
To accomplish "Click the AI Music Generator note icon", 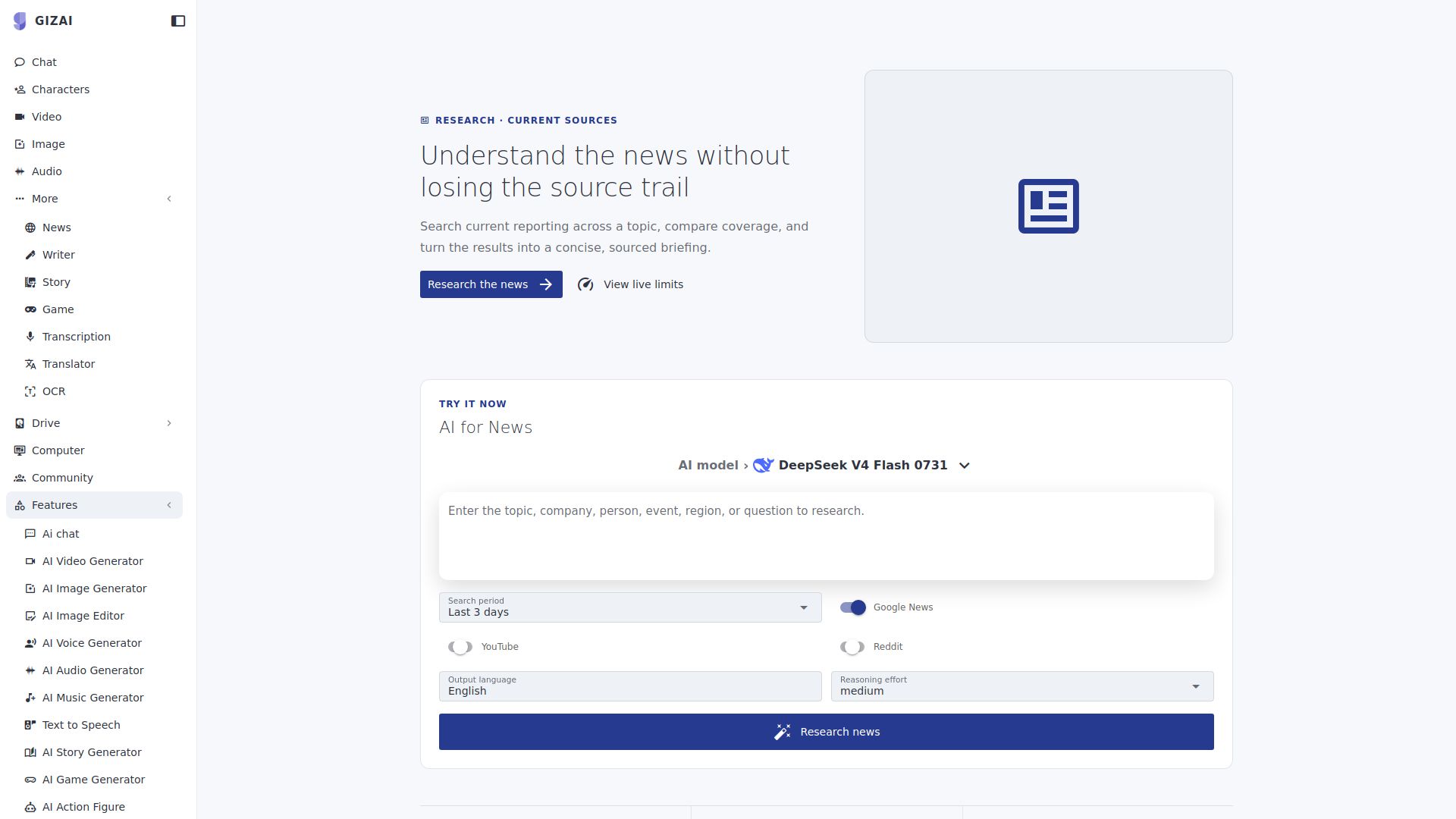I will click(x=30, y=698).
